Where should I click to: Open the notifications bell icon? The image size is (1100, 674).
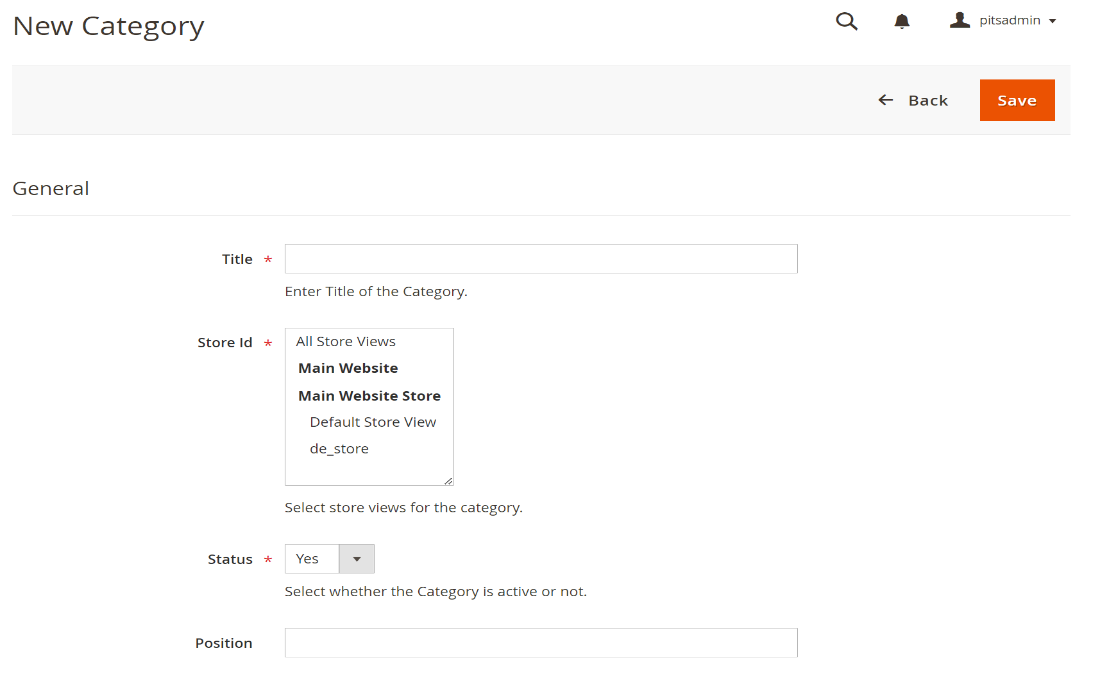(902, 21)
